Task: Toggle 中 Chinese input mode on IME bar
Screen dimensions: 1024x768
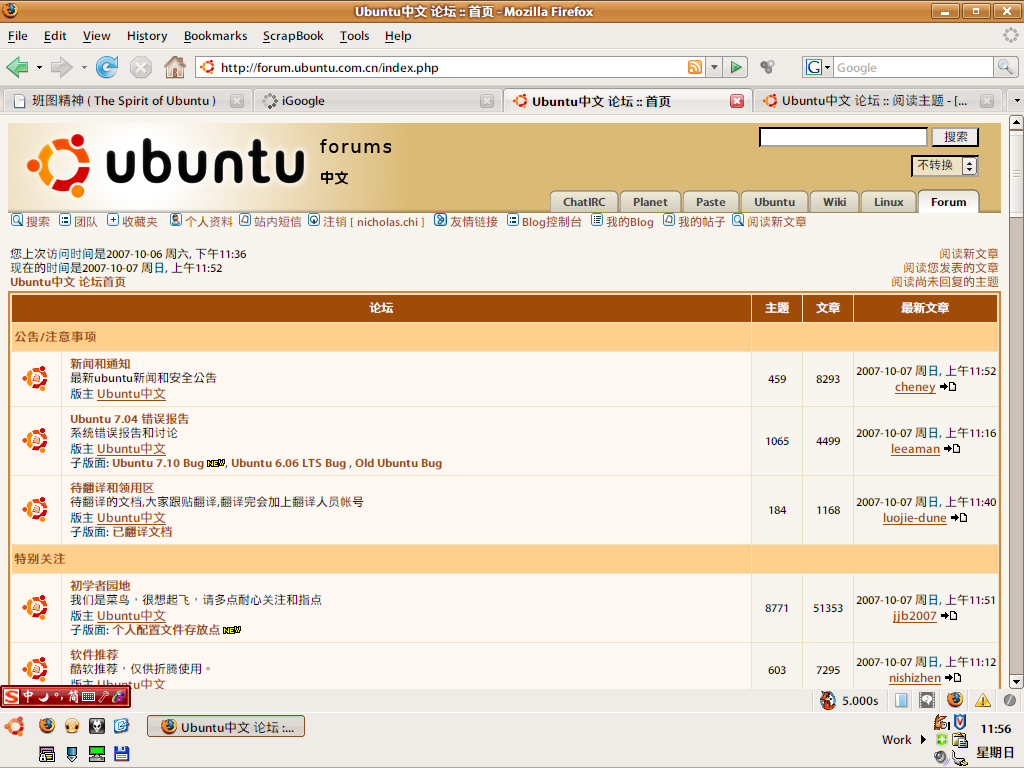Action: (x=28, y=696)
